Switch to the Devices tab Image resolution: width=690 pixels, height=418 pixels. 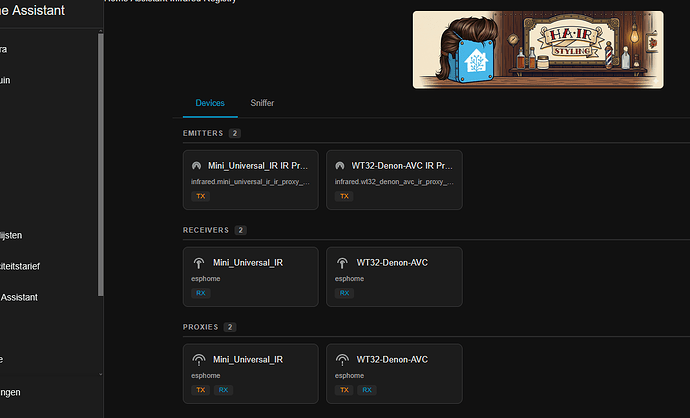[210, 103]
